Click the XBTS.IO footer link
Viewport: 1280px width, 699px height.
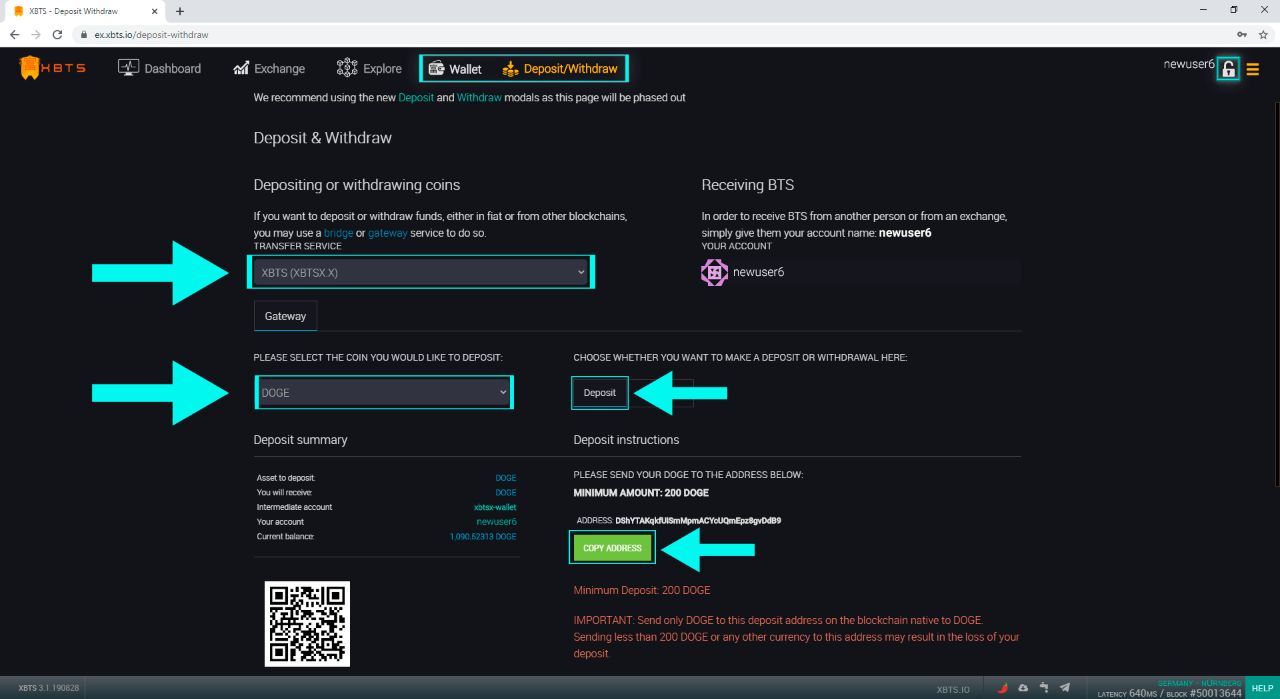point(953,689)
